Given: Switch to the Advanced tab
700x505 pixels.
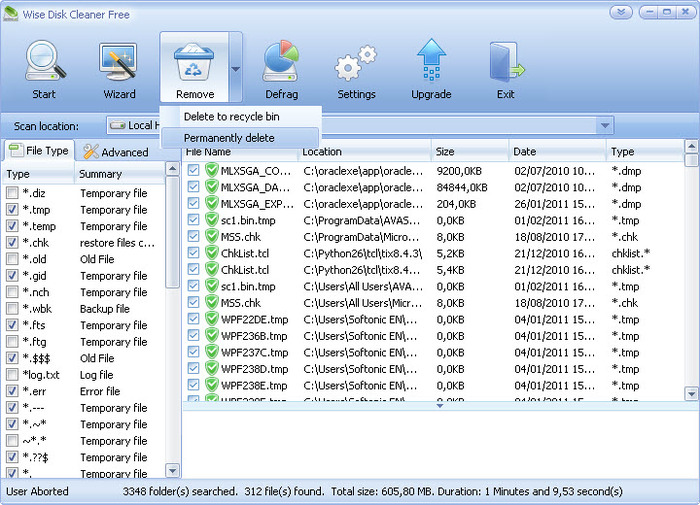Looking at the screenshot, I should 116,152.
